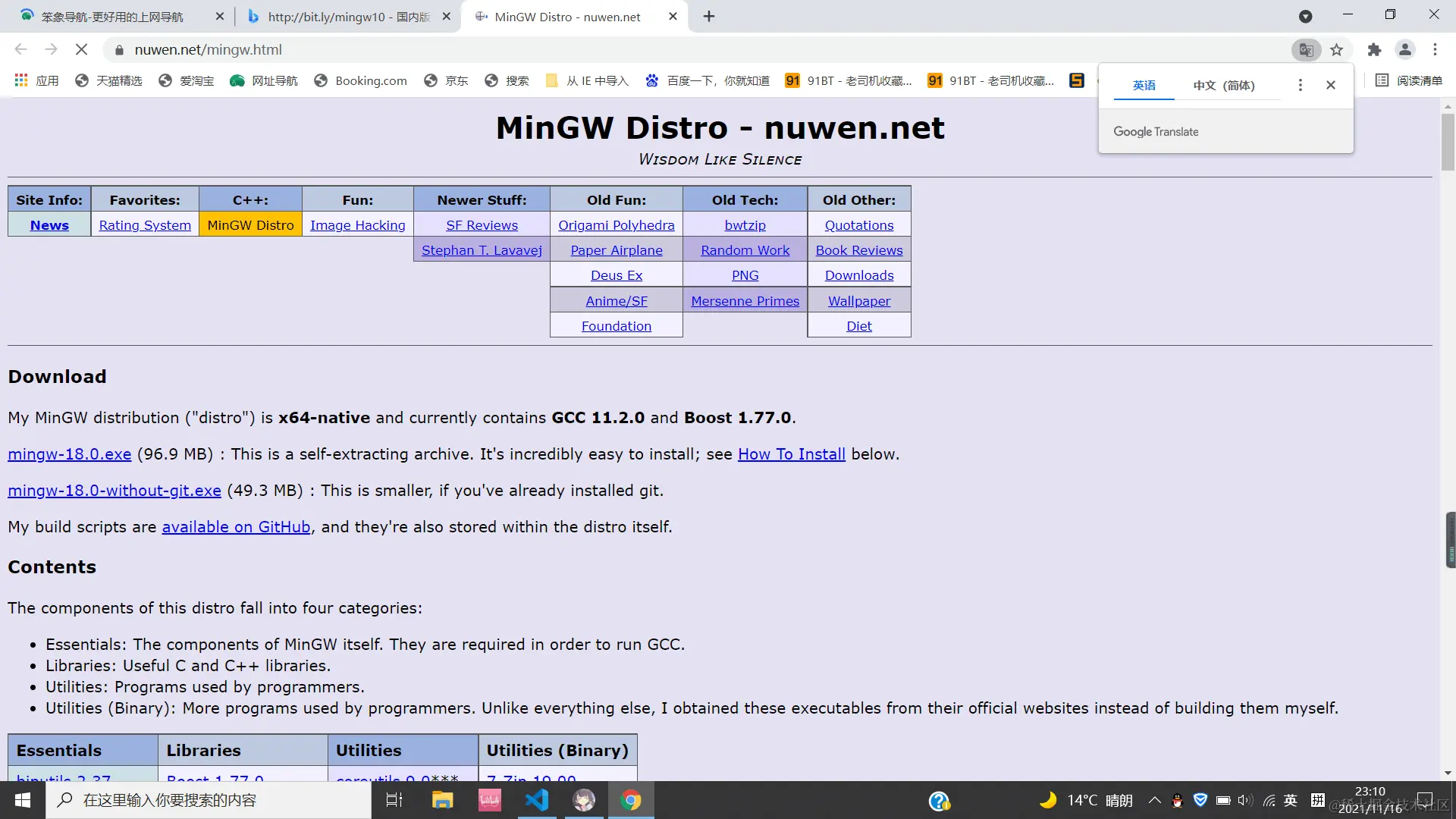Bookmark this page with the star icon

[1337, 49]
